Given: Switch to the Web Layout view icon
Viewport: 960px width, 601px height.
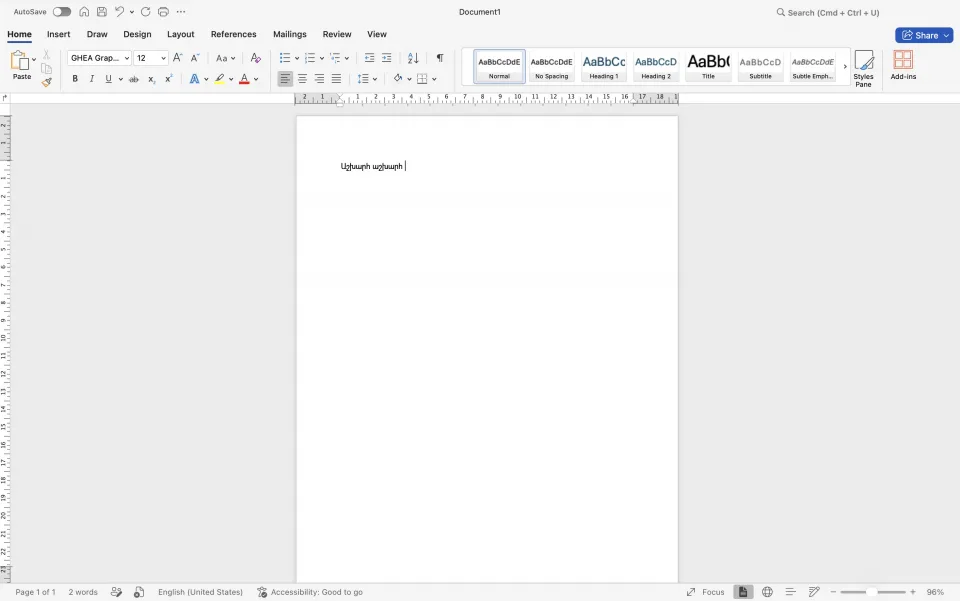Looking at the screenshot, I should coord(767,592).
